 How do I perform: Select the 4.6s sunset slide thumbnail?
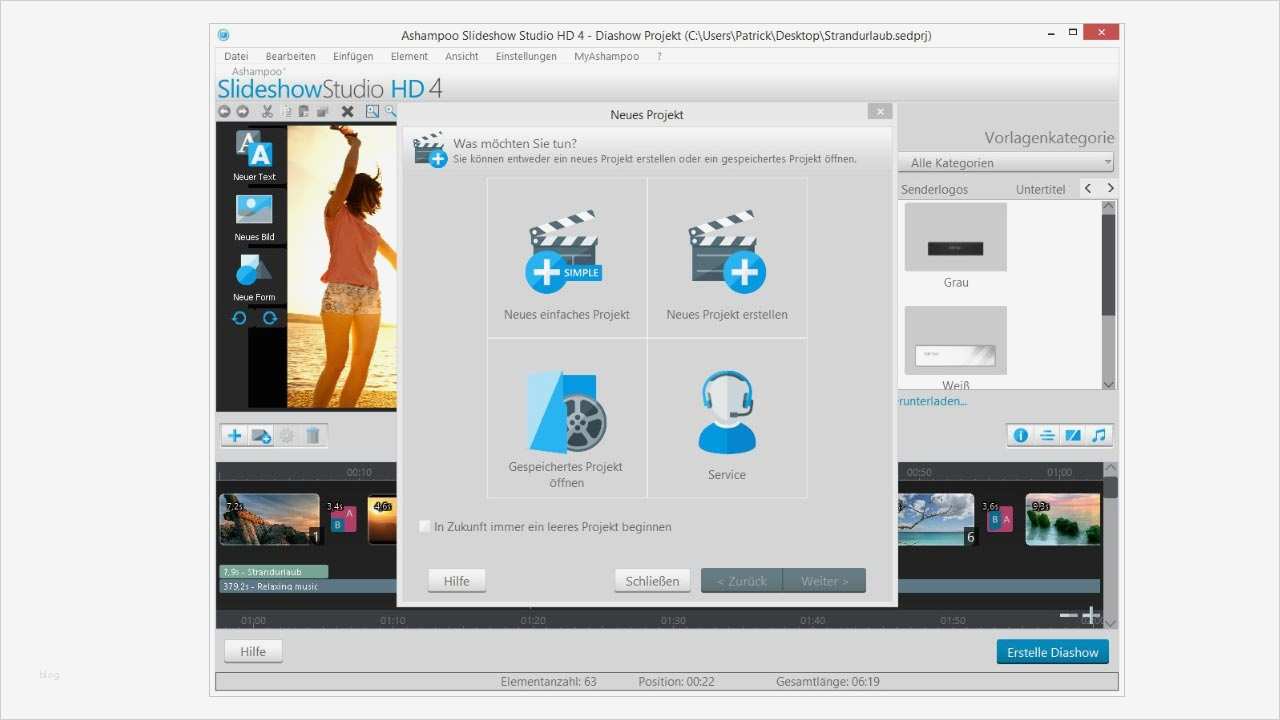pyautogui.click(x=383, y=519)
